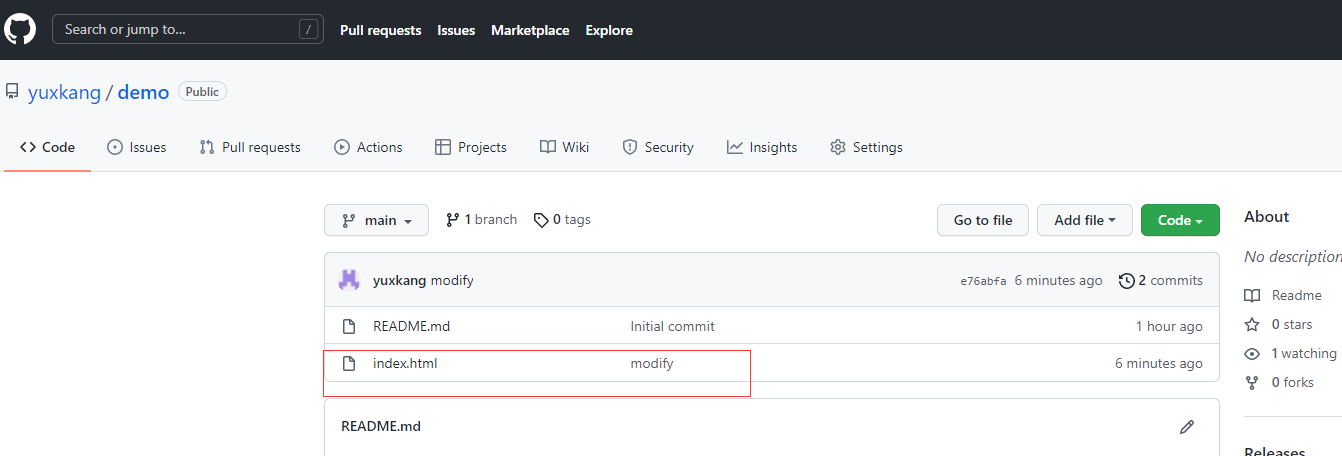Click the eye icon beside 1 watching
This screenshot has height=456, width=1342.
tap(1252, 353)
